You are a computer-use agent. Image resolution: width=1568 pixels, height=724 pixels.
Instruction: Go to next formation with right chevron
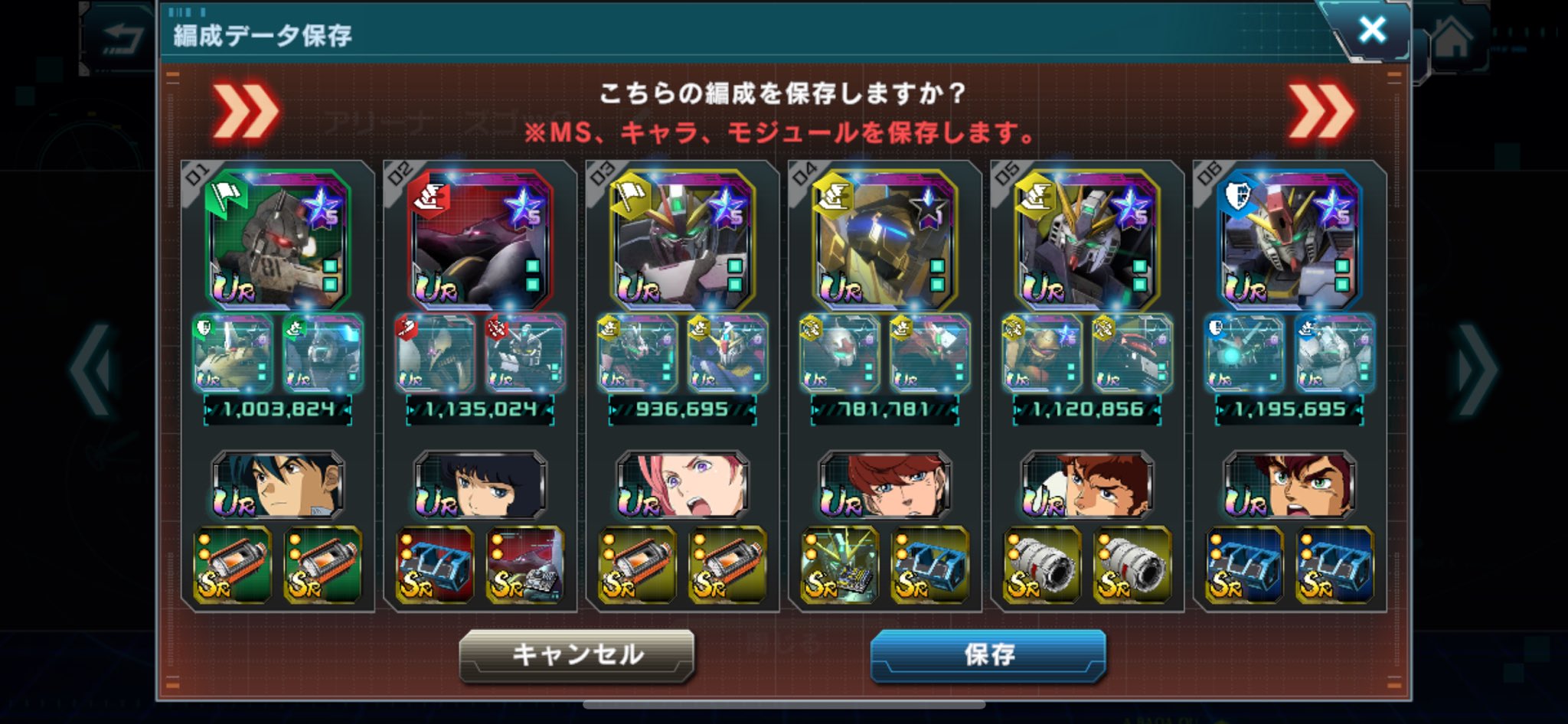point(1478,369)
